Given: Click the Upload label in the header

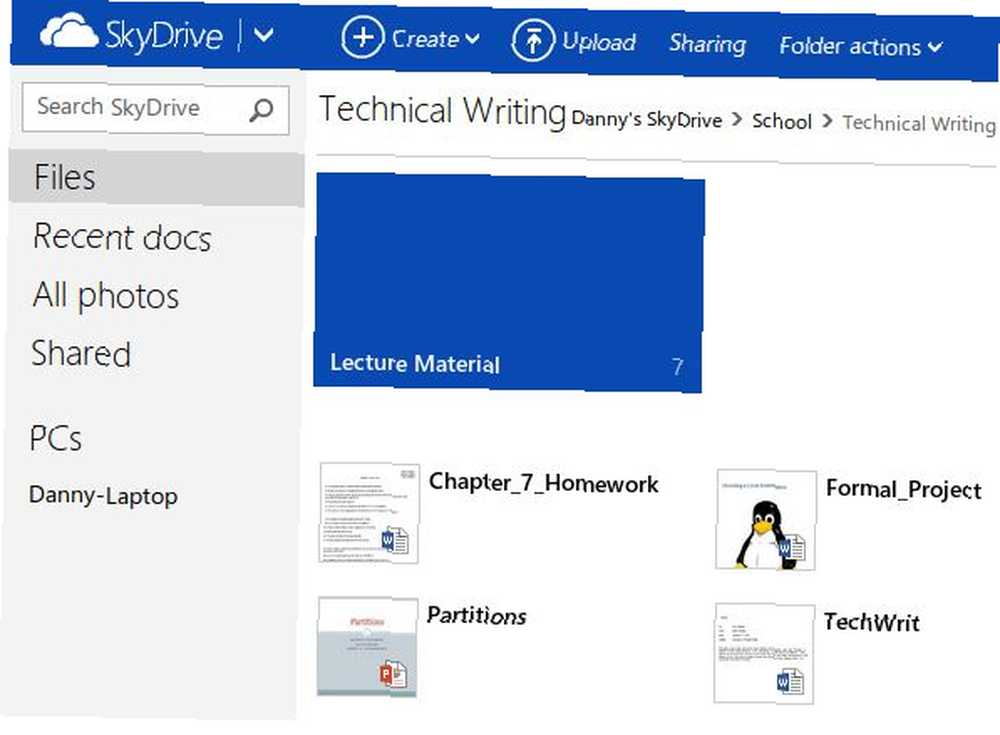Looking at the screenshot, I should [x=599, y=42].
